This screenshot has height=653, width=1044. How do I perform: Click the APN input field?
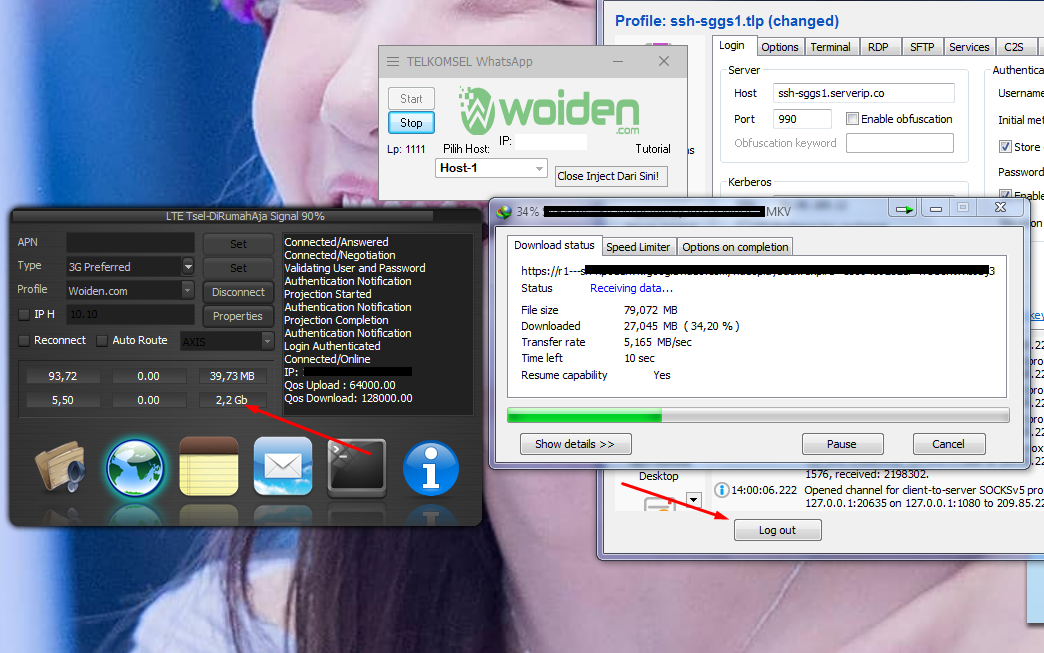coord(130,242)
